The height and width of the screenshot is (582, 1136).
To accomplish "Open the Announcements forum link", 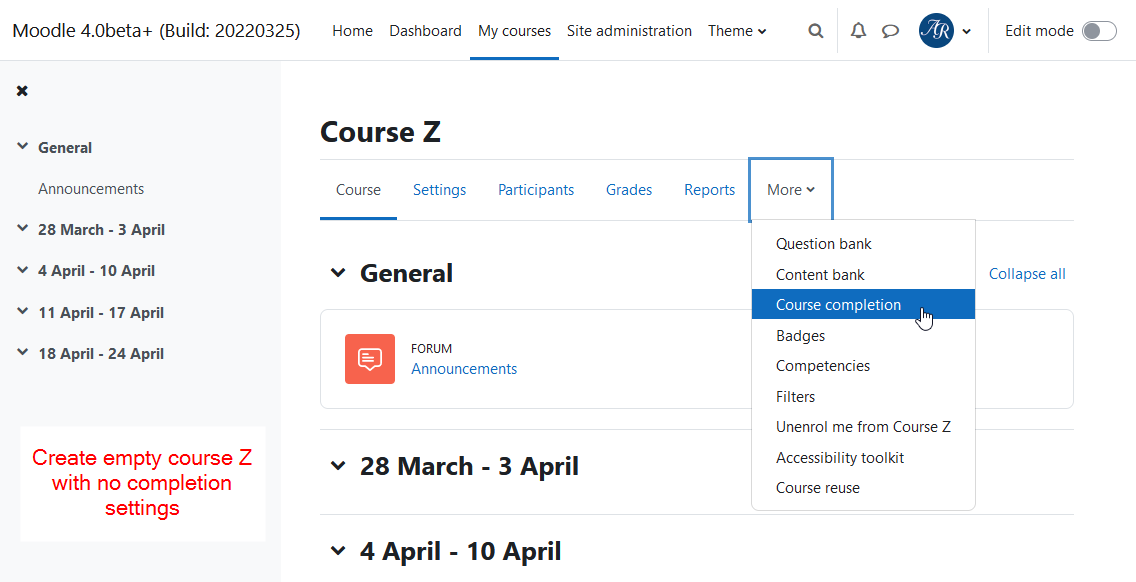I will pyautogui.click(x=464, y=369).
